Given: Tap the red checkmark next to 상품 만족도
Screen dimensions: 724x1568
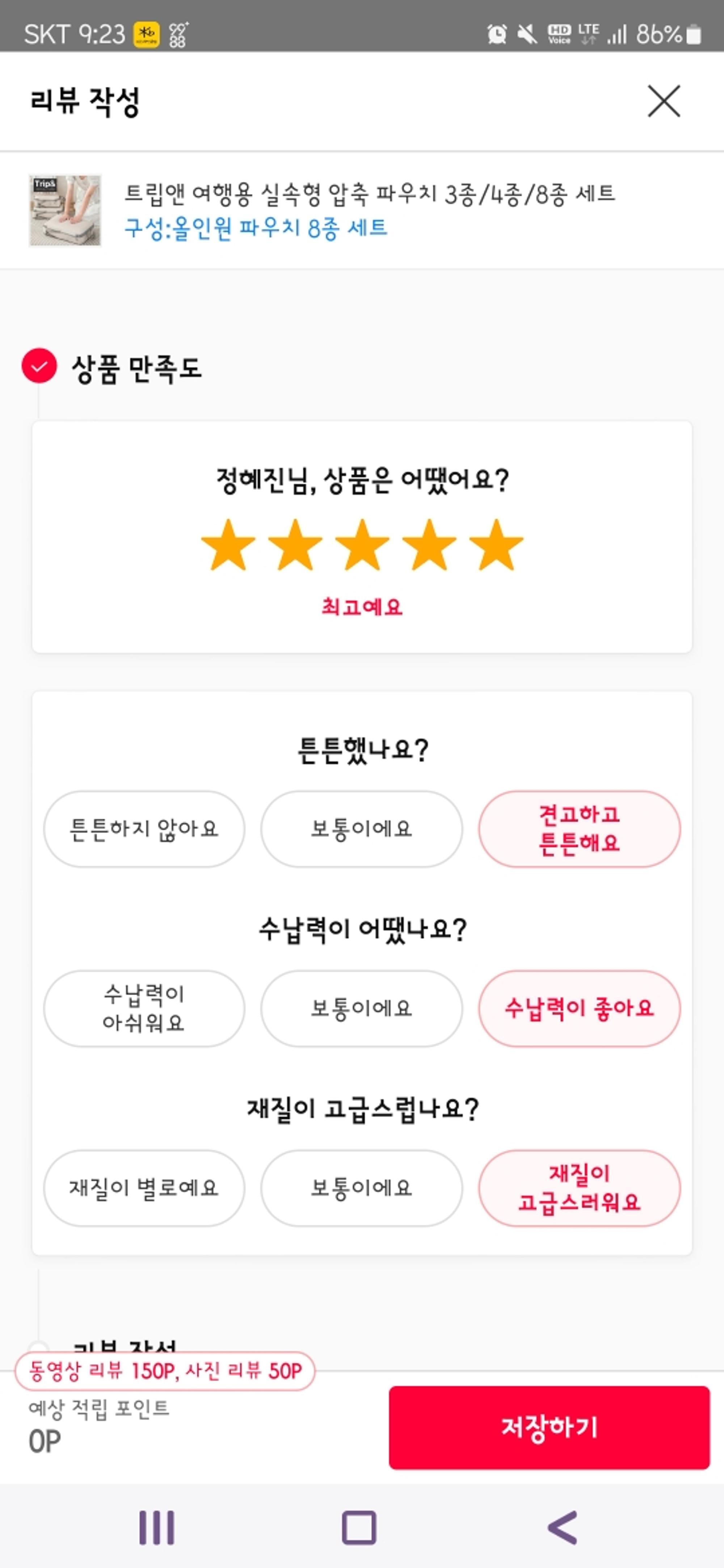Looking at the screenshot, I should click(x=39, y=366).
